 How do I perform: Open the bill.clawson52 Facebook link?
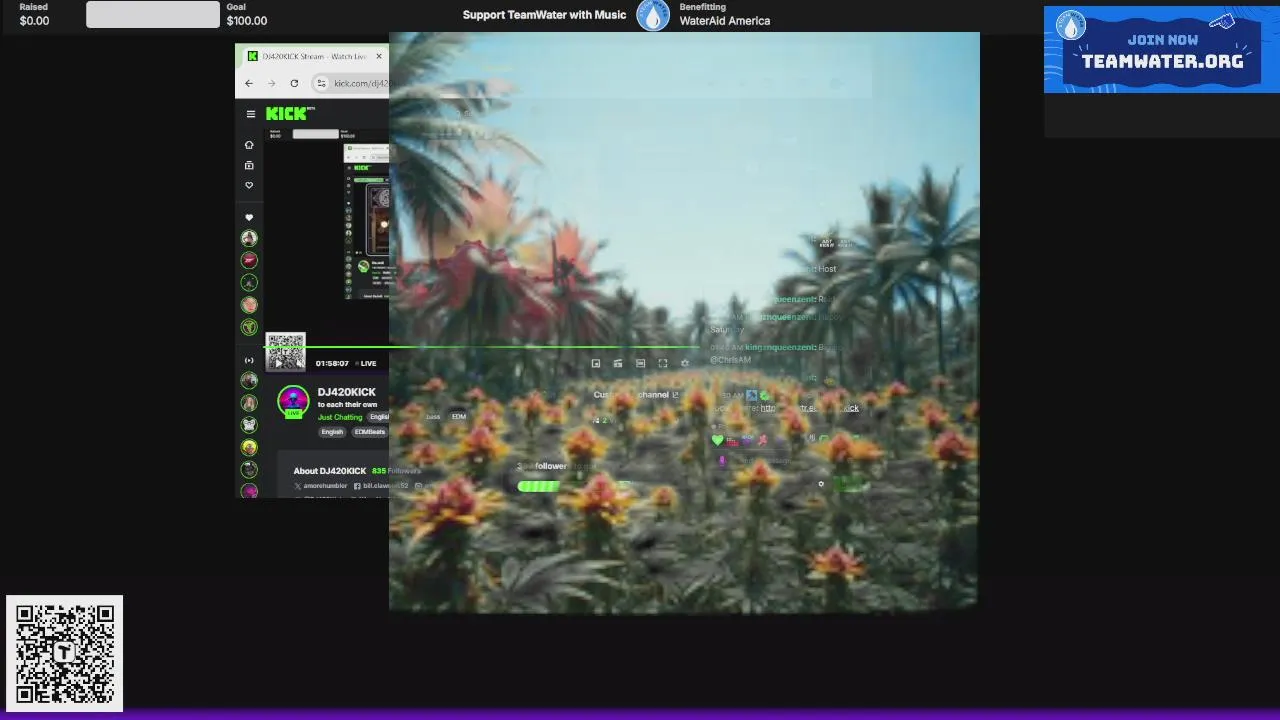coord(381,486)
